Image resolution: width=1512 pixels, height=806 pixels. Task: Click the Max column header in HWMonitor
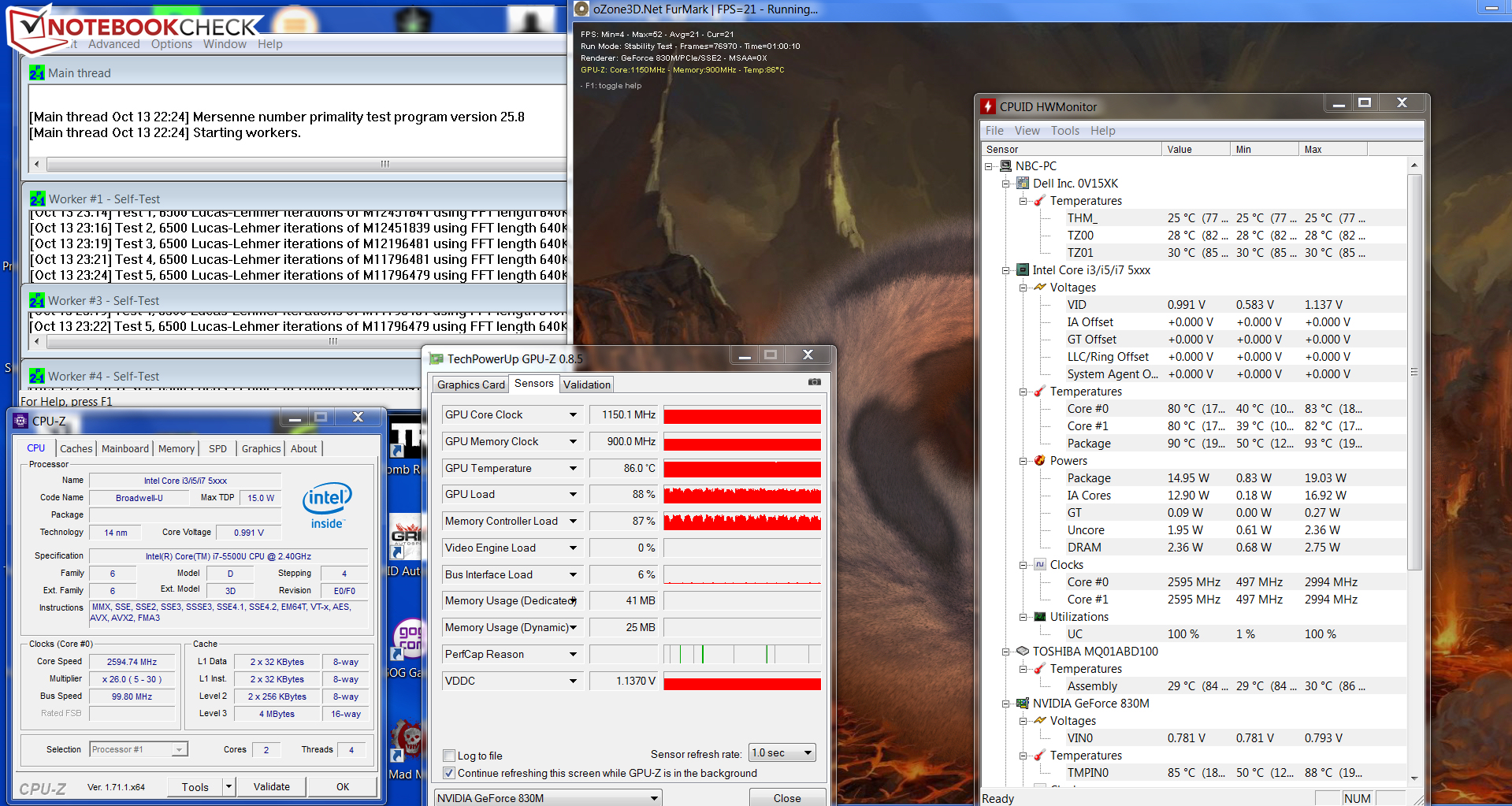pos(1332,149)
